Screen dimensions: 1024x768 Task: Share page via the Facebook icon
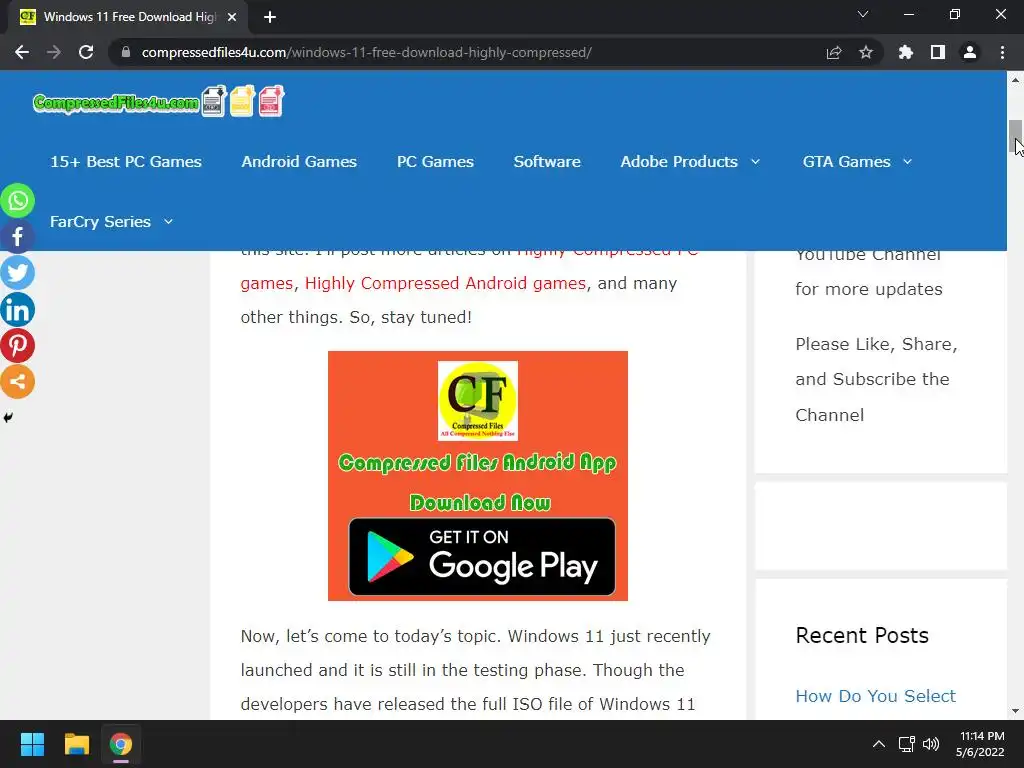tap(18, 236)
